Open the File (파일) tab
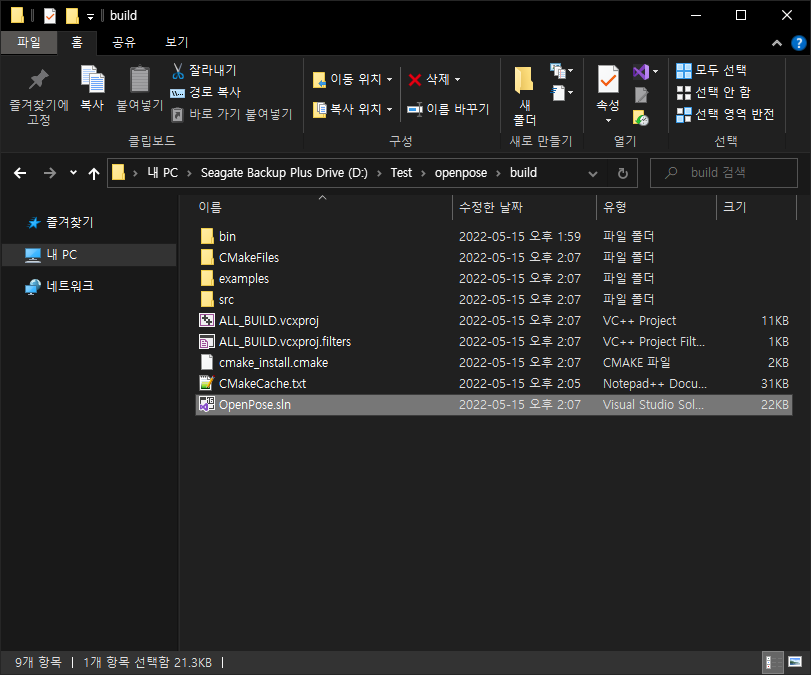The image size is (811, 675). tap(28, 42)
